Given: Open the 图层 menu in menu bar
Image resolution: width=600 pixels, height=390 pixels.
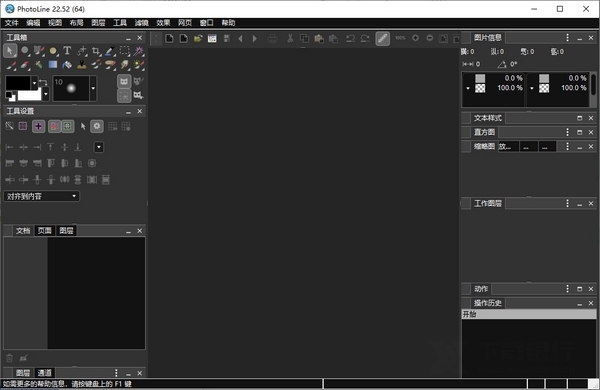Looking at the screenshot, I should pos(98,23).
